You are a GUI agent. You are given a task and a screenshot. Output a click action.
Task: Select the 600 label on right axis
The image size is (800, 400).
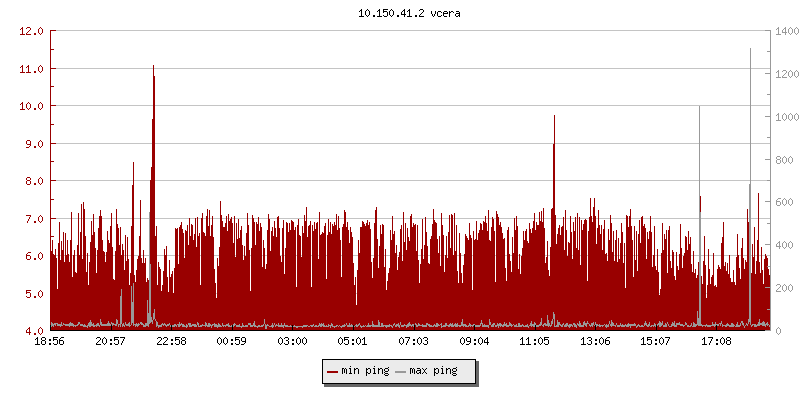click(781, 202)
